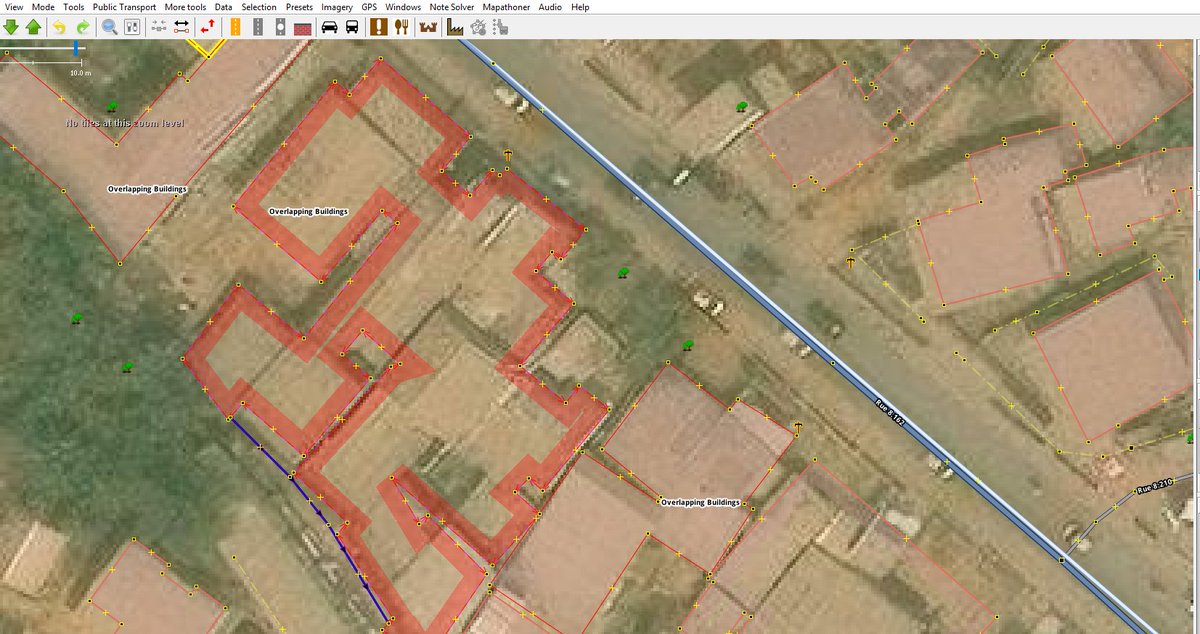This screenshot has height=634, width=1200.
Task: Click the brown exclamation mark icon
Action: tap(379, 27)
